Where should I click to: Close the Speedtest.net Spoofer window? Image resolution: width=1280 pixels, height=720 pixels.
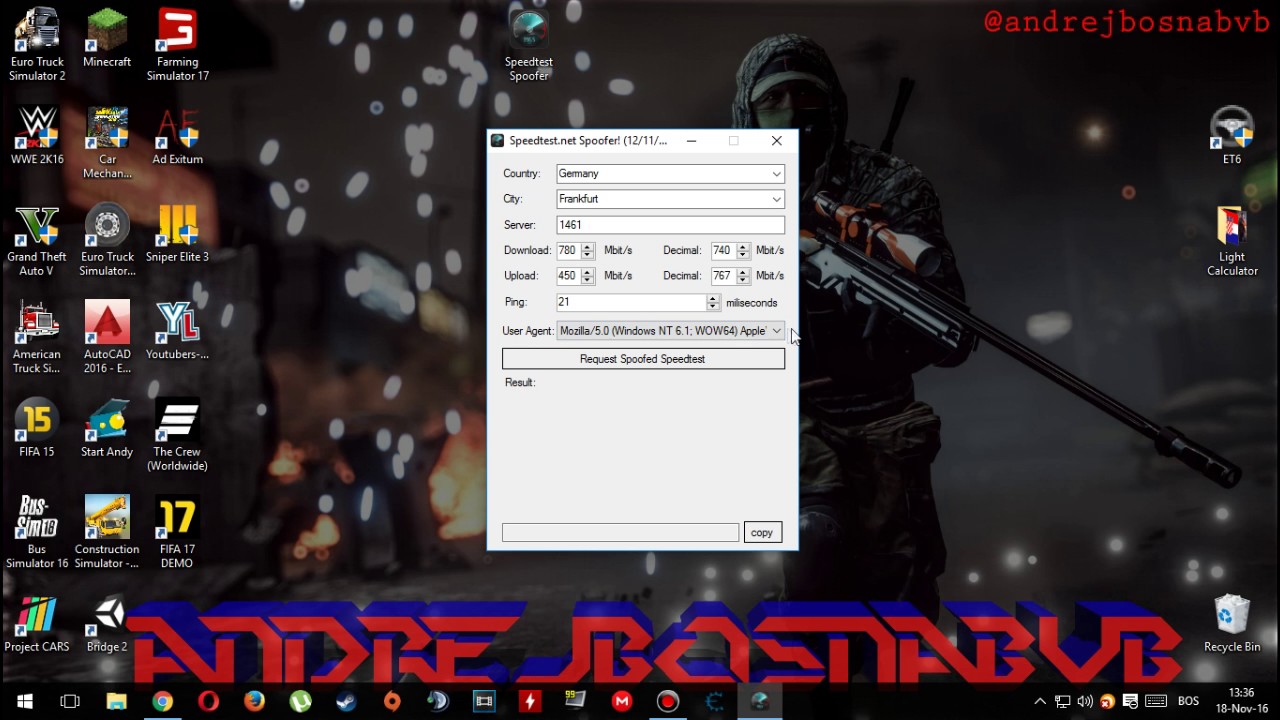776,141
